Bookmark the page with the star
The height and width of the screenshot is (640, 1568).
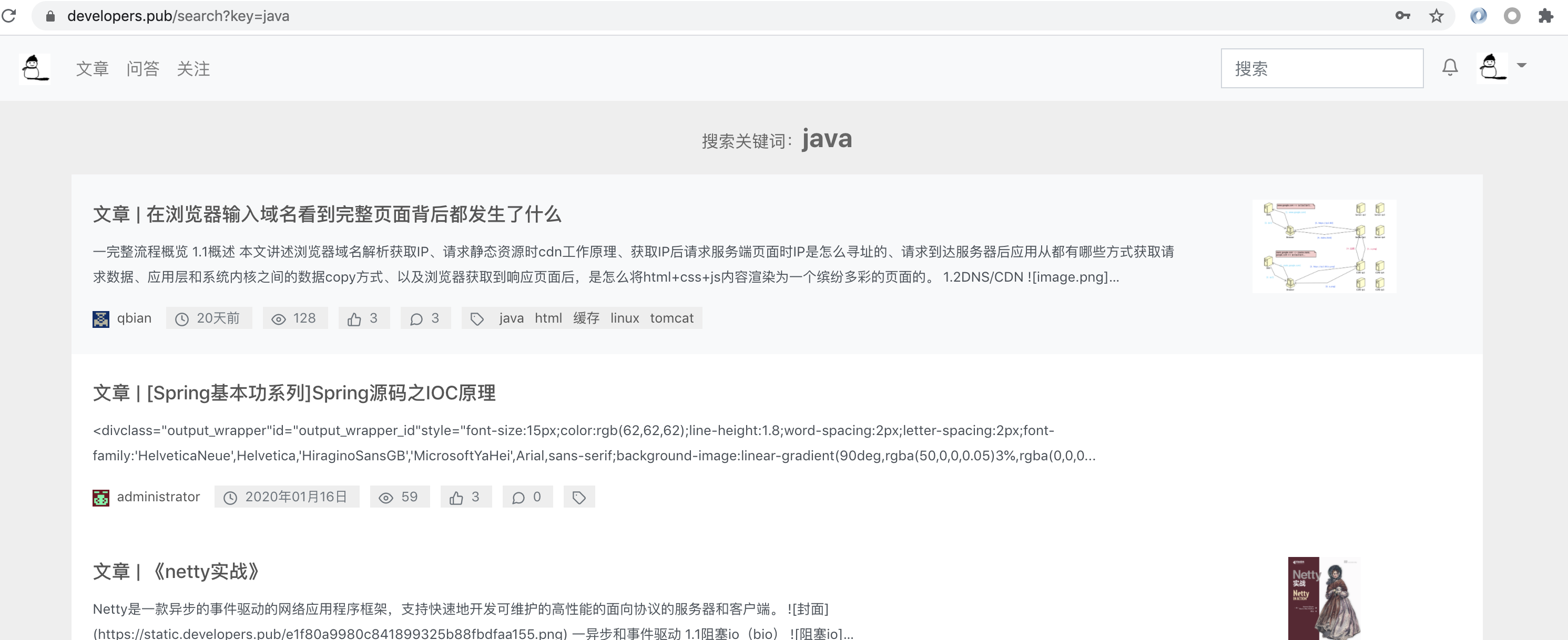pyautogui.click(x=1437, y=16)
